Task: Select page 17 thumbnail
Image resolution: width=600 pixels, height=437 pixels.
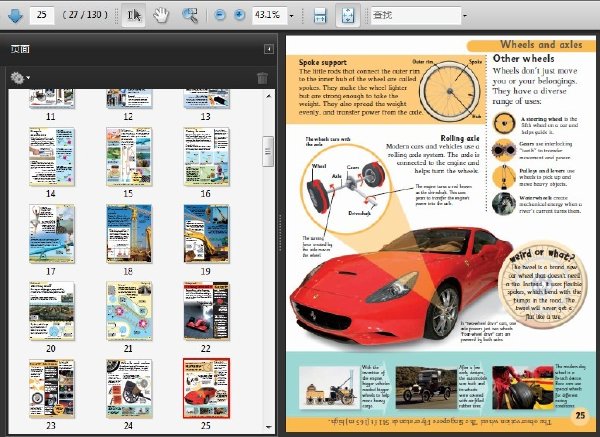Action: 52,233
